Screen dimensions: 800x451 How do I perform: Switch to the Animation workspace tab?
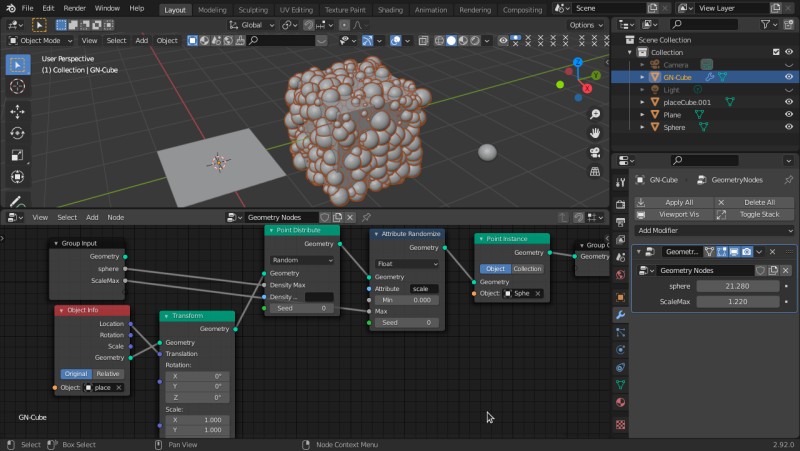coord(431,10)
